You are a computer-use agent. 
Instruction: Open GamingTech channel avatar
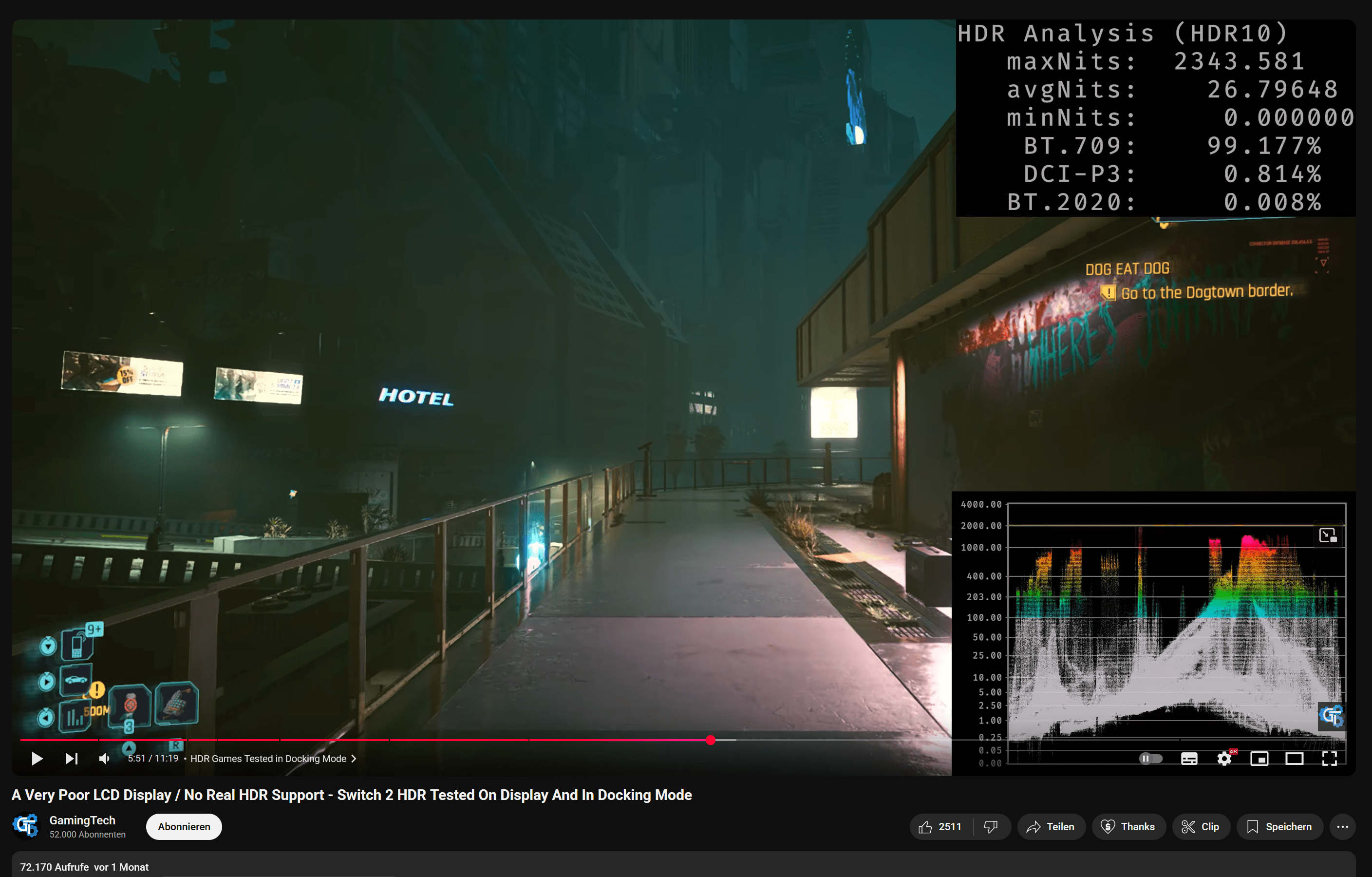26,826
